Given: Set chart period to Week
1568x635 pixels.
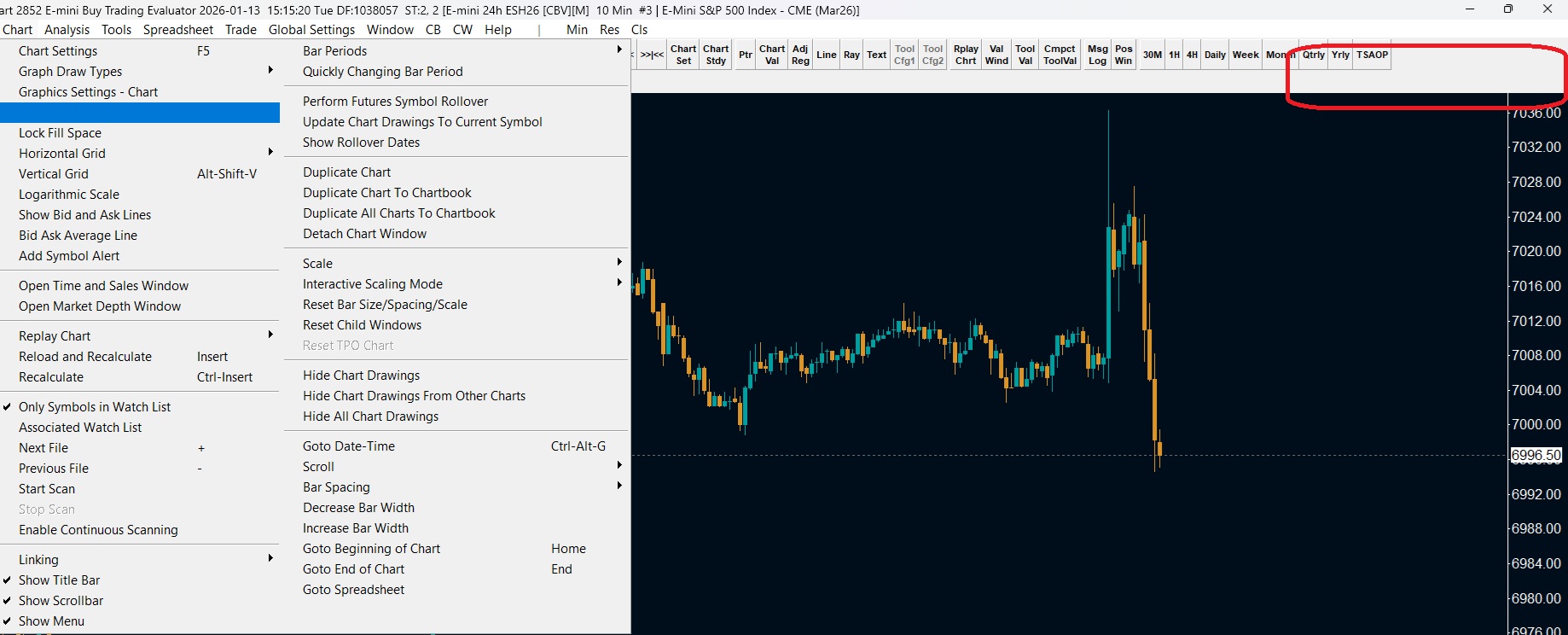Looking at the screenshot, I should pos(1246,55).
